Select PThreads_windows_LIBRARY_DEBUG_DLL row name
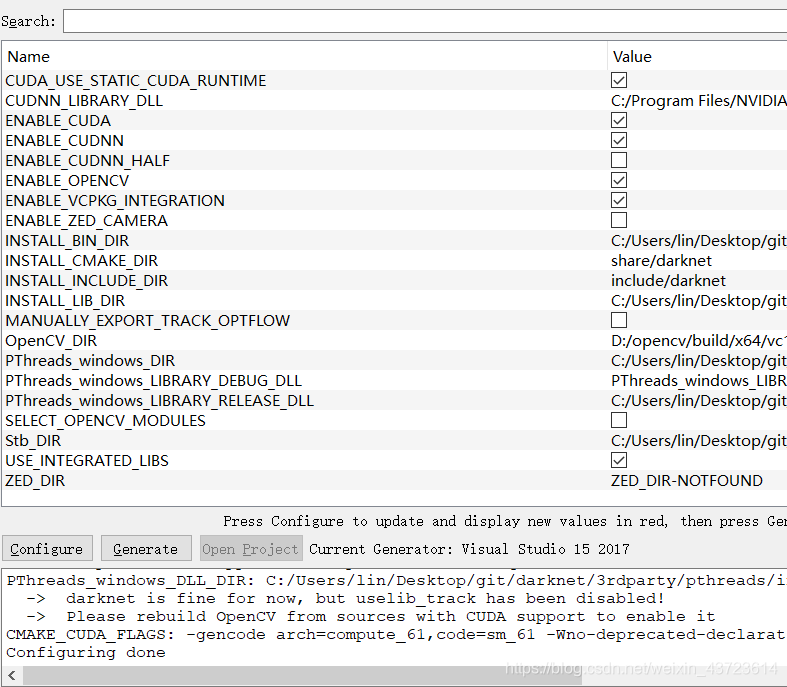Image resolution: width=787 pixels, height=687 pixels. (153, 381)
